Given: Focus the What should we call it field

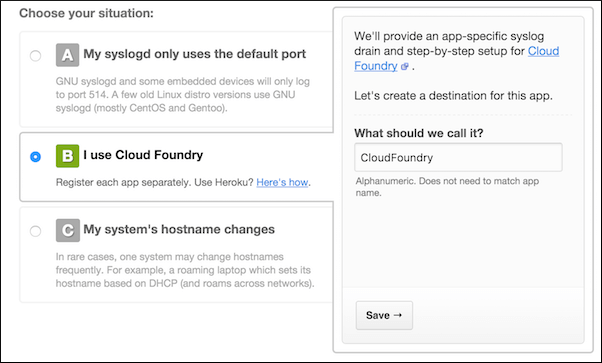Looking at the screenshot, I should [x=458, y=157].
